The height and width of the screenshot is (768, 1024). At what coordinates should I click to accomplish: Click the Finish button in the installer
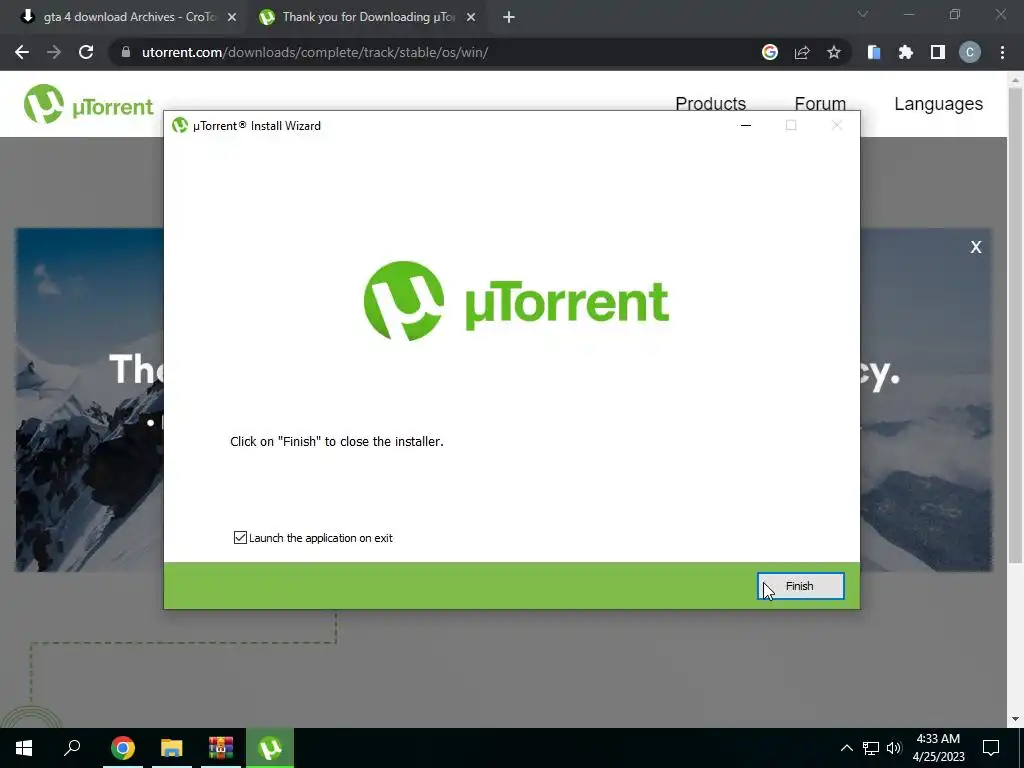pos(801,586)
